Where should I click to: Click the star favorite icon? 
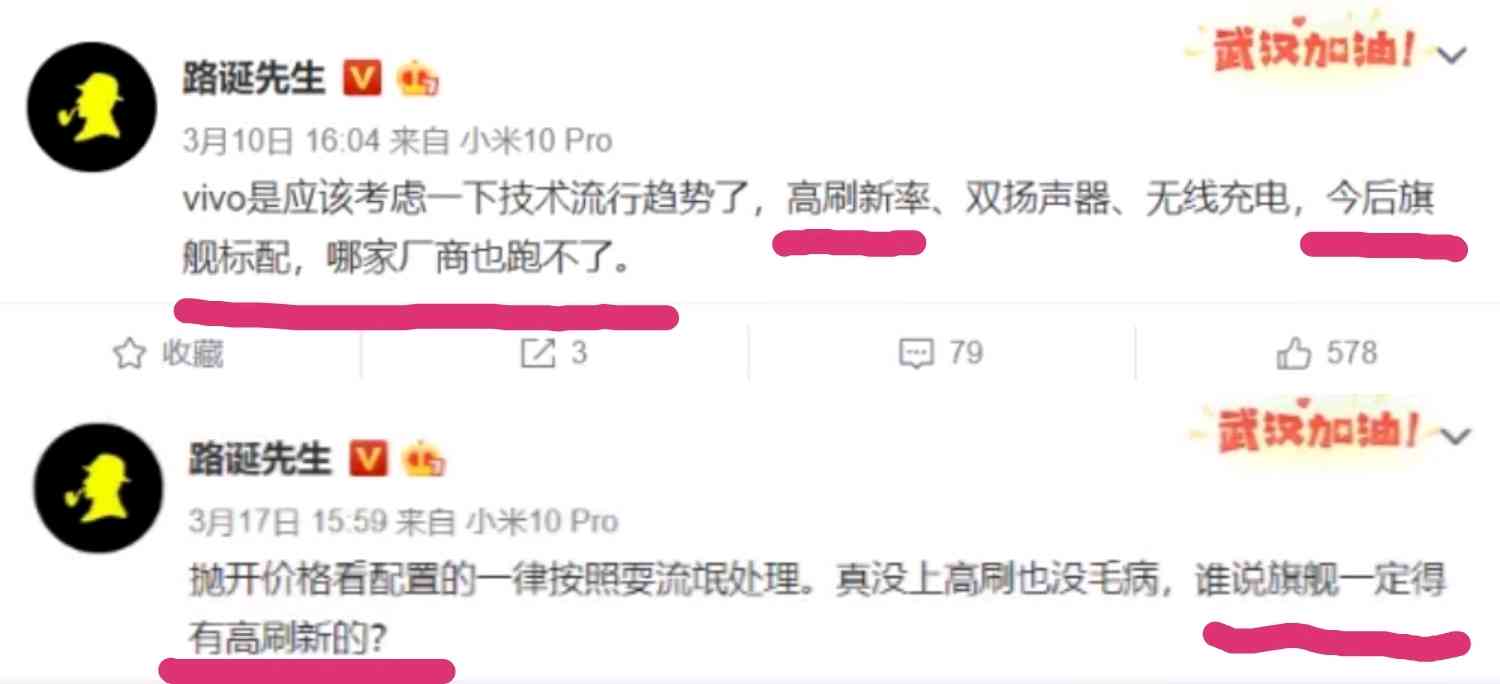(129, 354)
